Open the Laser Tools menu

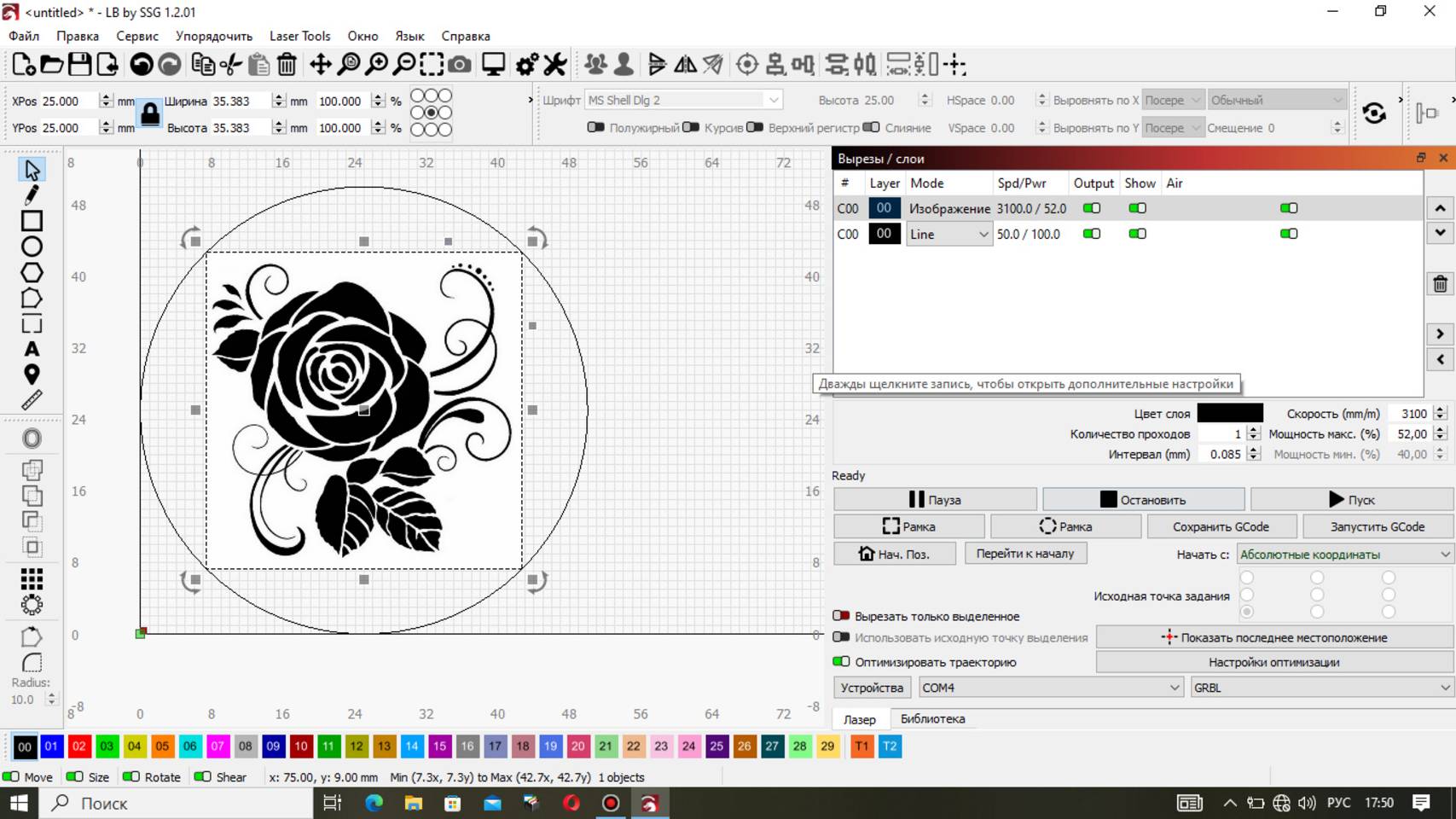[299, 36]
